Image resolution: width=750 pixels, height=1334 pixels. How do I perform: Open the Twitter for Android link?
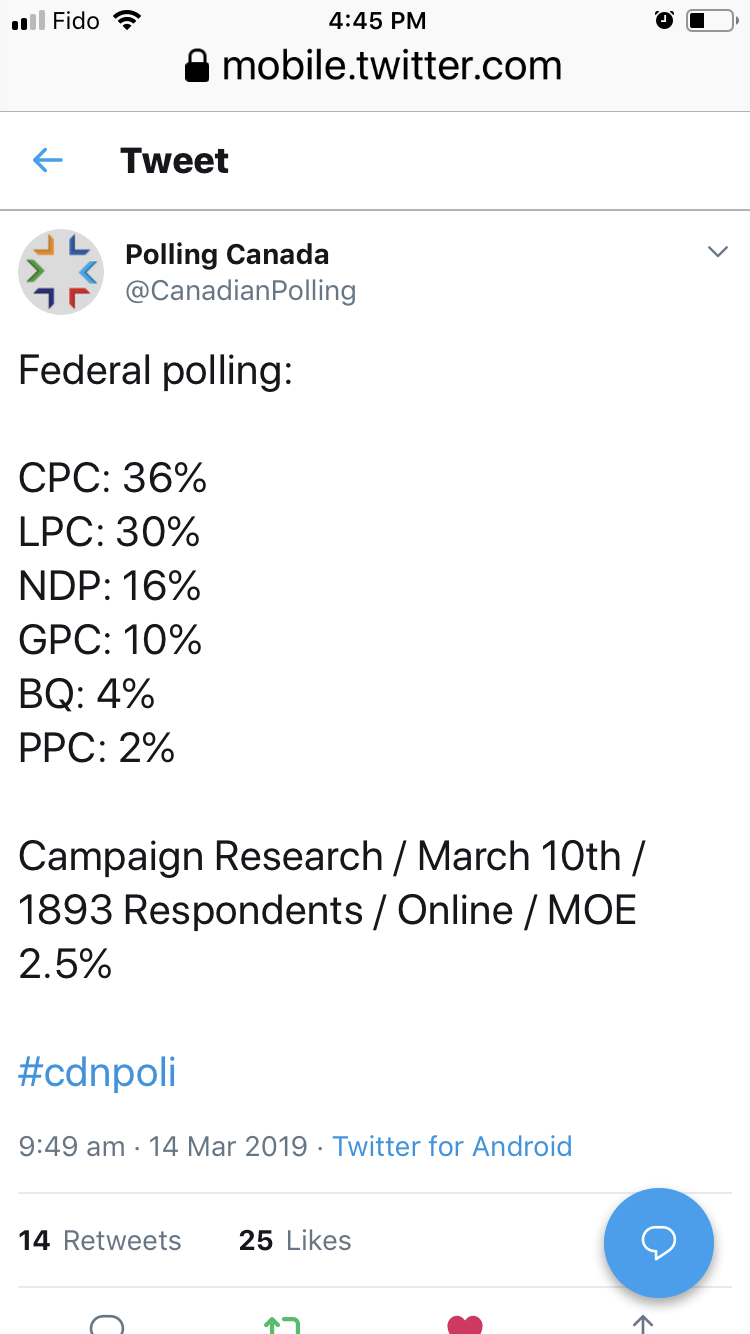452,1146
